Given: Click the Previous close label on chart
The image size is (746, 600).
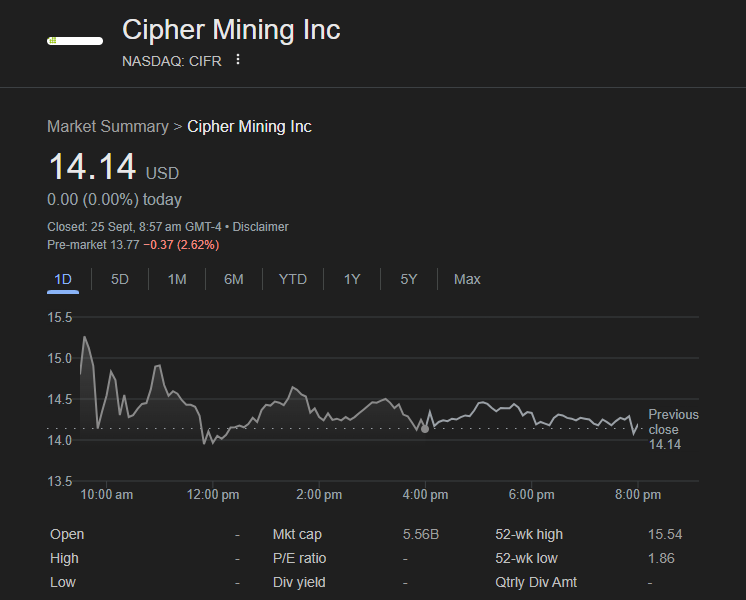Looking at the screenshot, I should [673, 422].
